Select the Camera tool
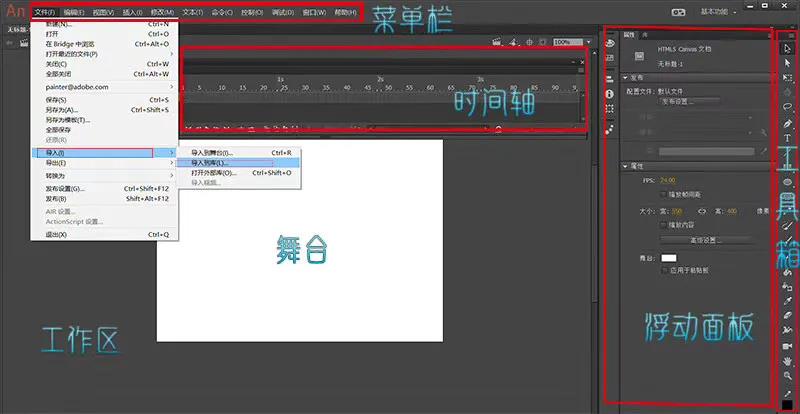The image size is (800, 414). click(787, 346)
